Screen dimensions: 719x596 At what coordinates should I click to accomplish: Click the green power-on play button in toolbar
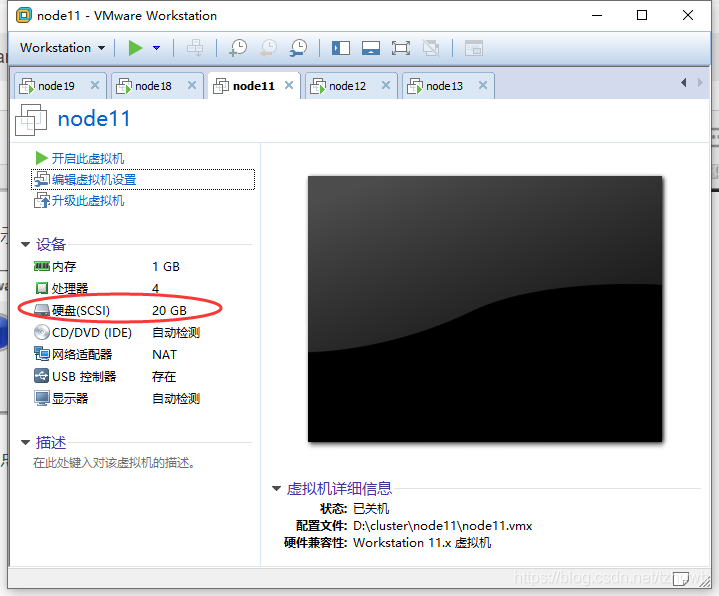point(135,48)
